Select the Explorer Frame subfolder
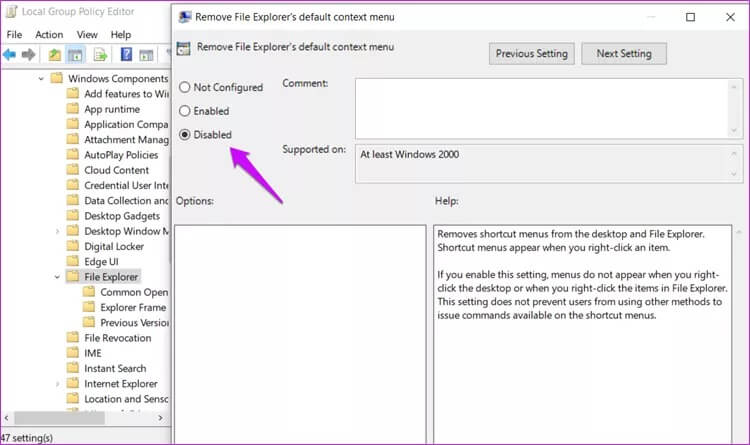 click(x=133, y=307)
